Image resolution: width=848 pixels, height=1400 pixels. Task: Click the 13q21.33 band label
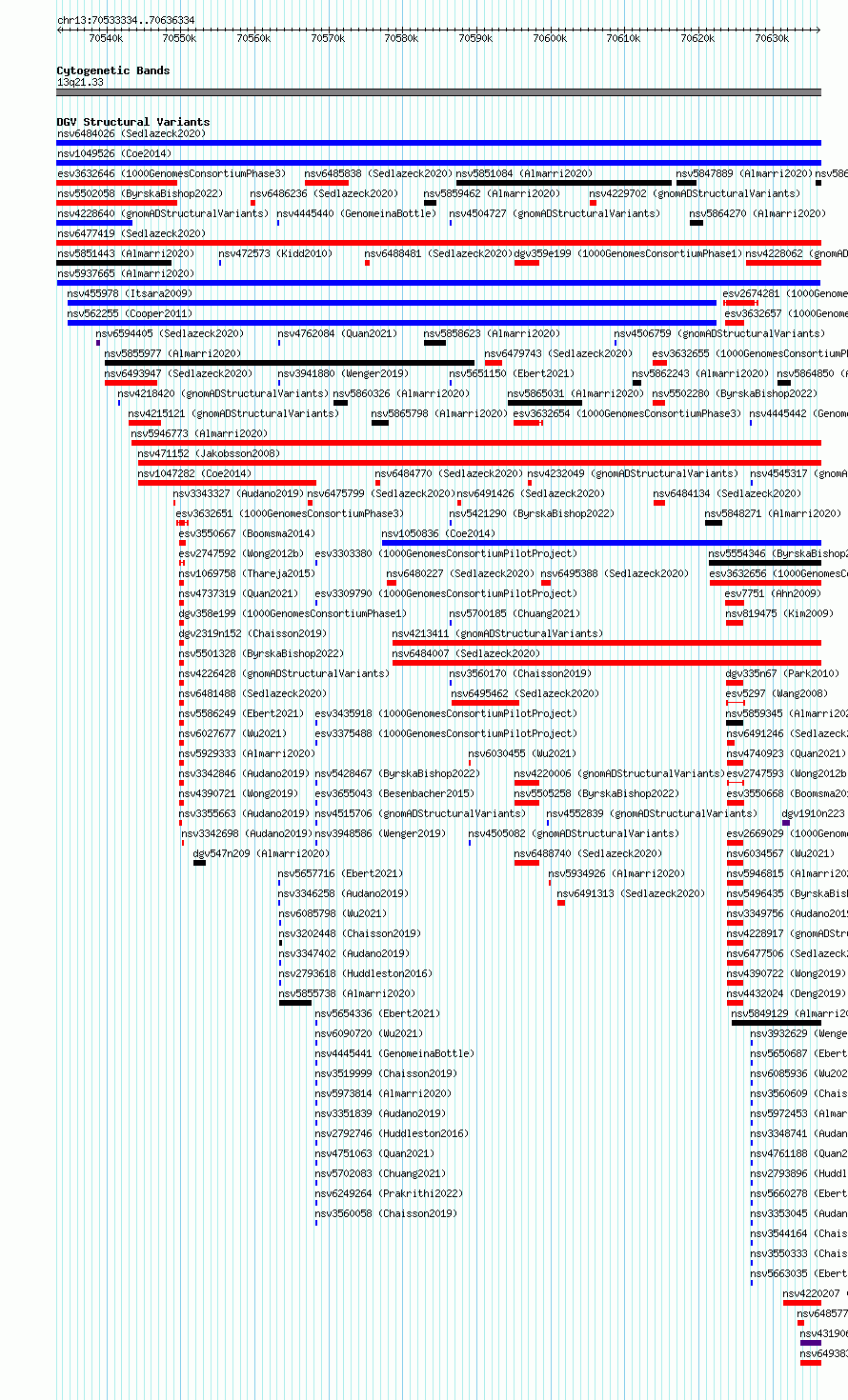(80, 82)
